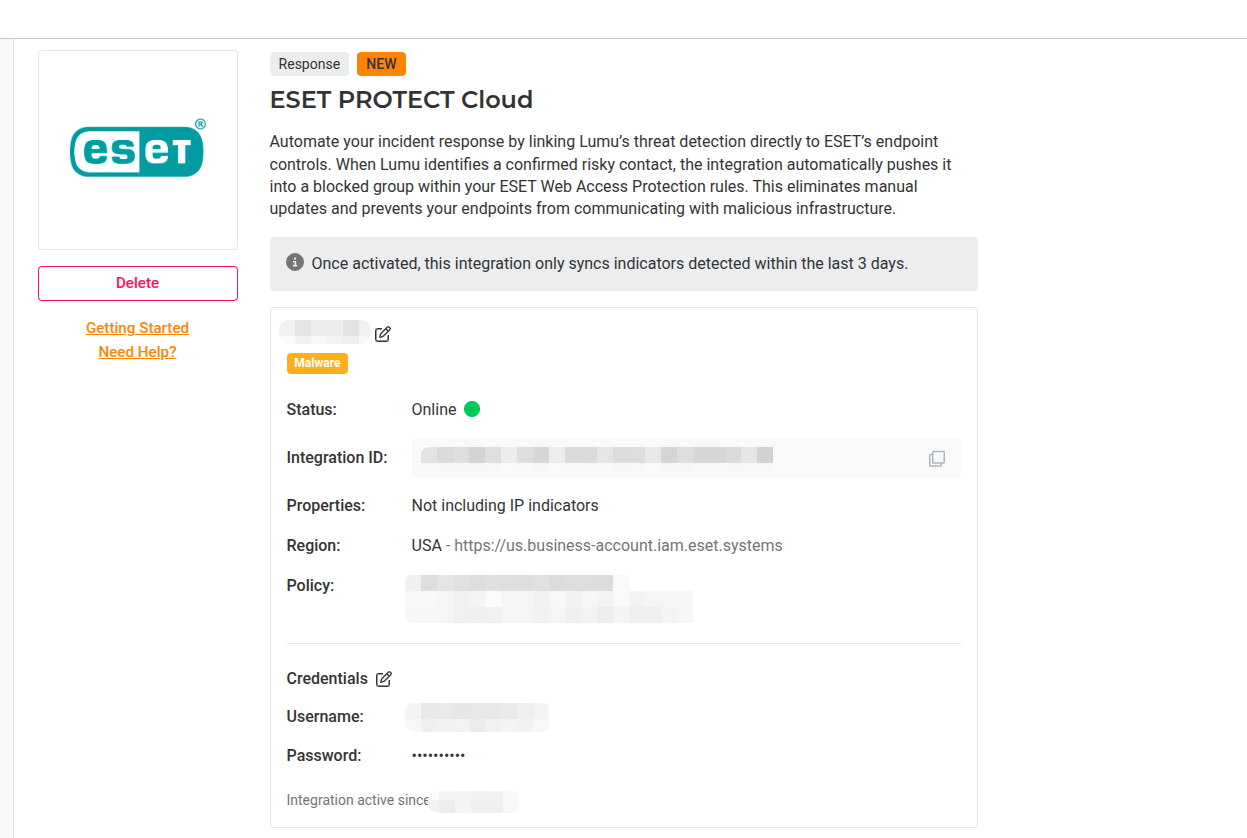Click the 'Properties:' label

(326, 506)
